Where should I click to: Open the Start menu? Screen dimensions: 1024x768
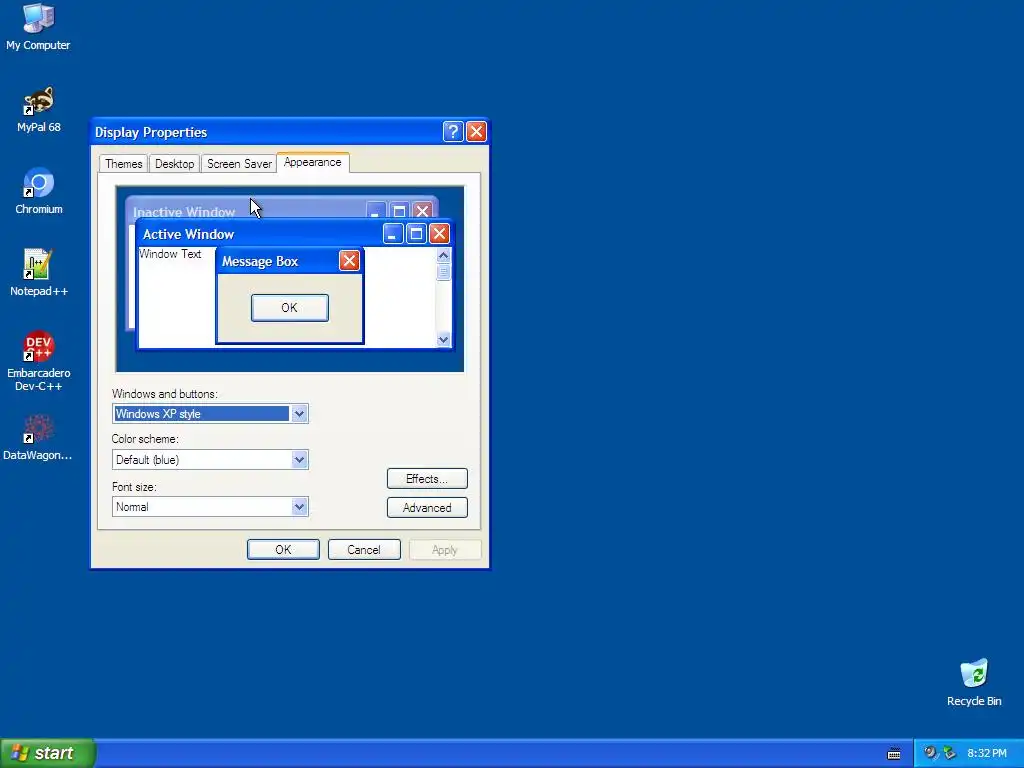click(x=47, y=753)
